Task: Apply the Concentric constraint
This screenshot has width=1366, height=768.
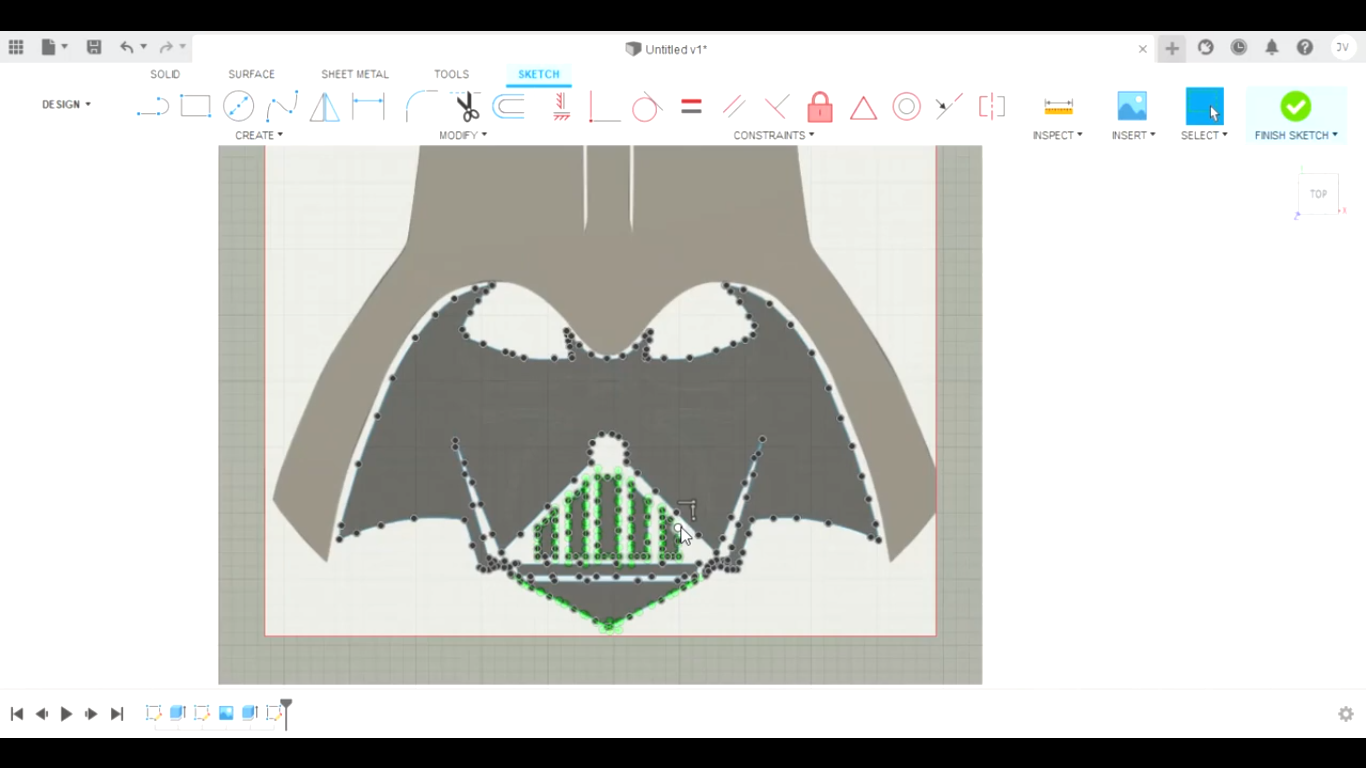Action: pos(906,106)
